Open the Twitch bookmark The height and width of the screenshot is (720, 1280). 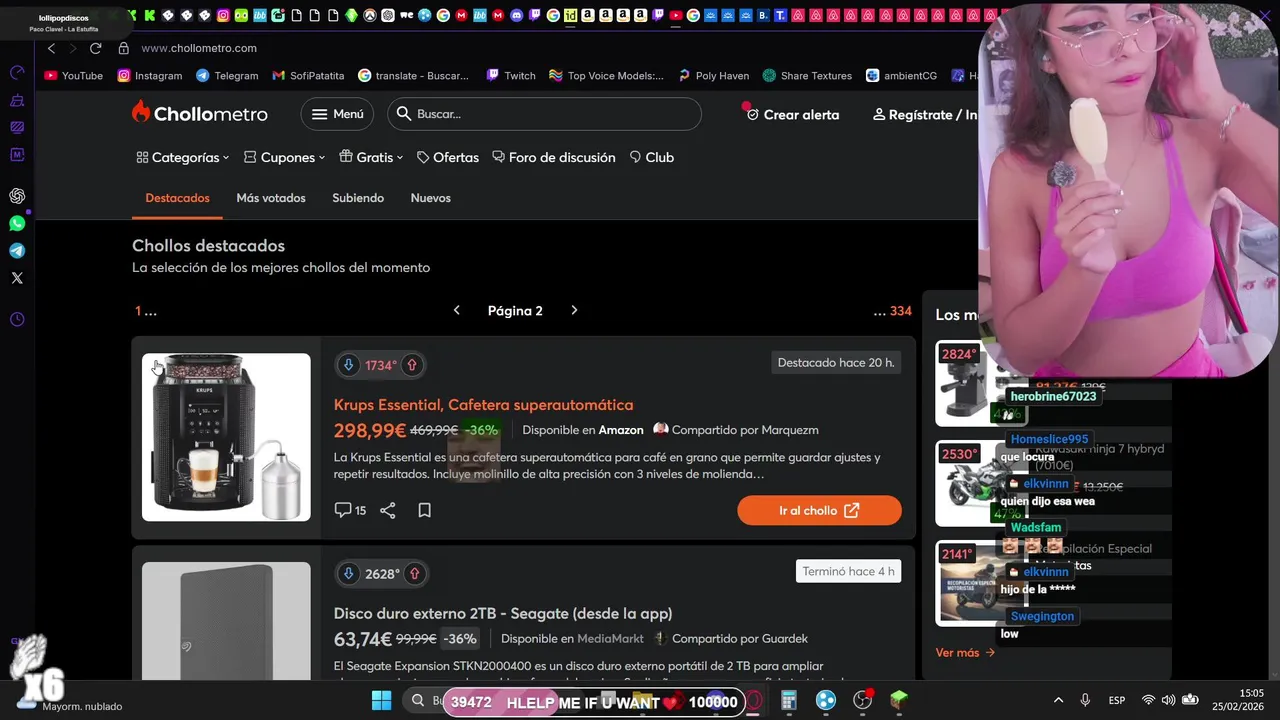(511, 75)
